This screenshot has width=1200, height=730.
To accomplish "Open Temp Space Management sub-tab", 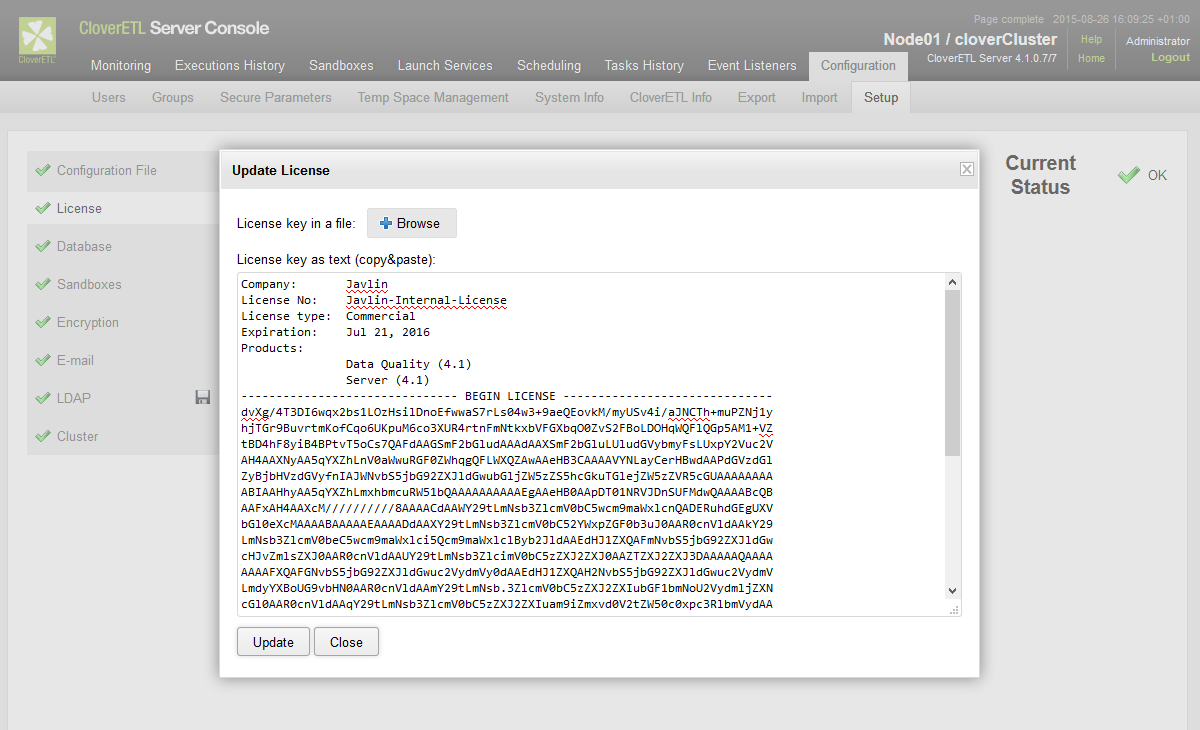I will 433,97.
